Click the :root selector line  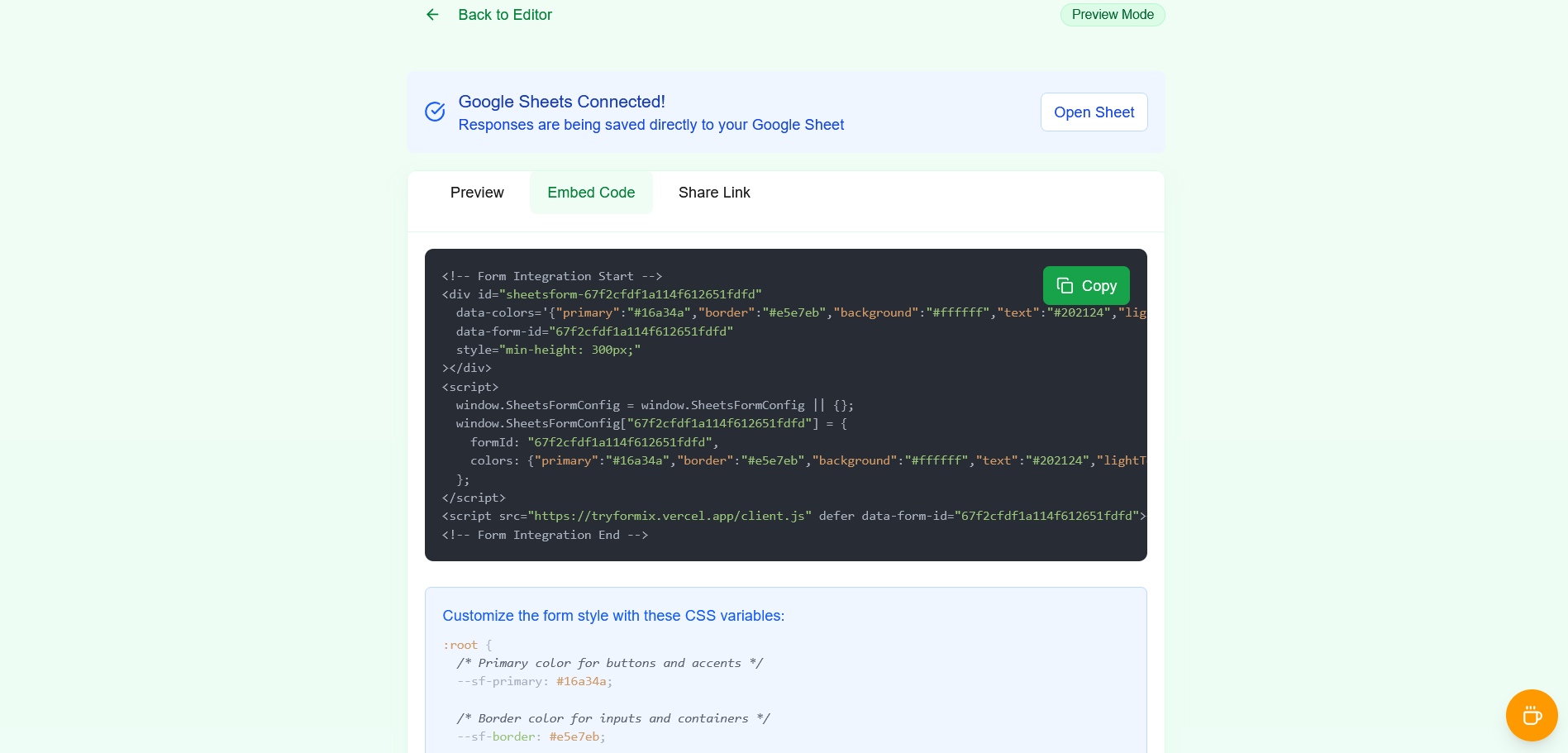pyautogui.click(x=467, y=645)
